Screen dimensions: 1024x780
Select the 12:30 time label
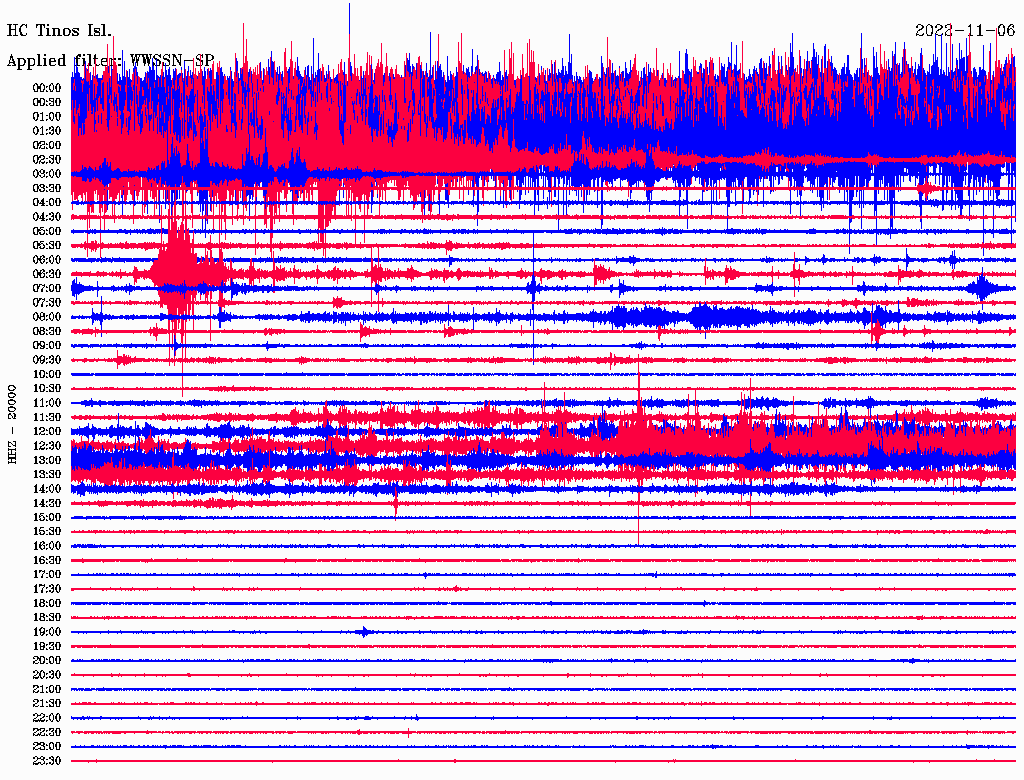(47, 446)
